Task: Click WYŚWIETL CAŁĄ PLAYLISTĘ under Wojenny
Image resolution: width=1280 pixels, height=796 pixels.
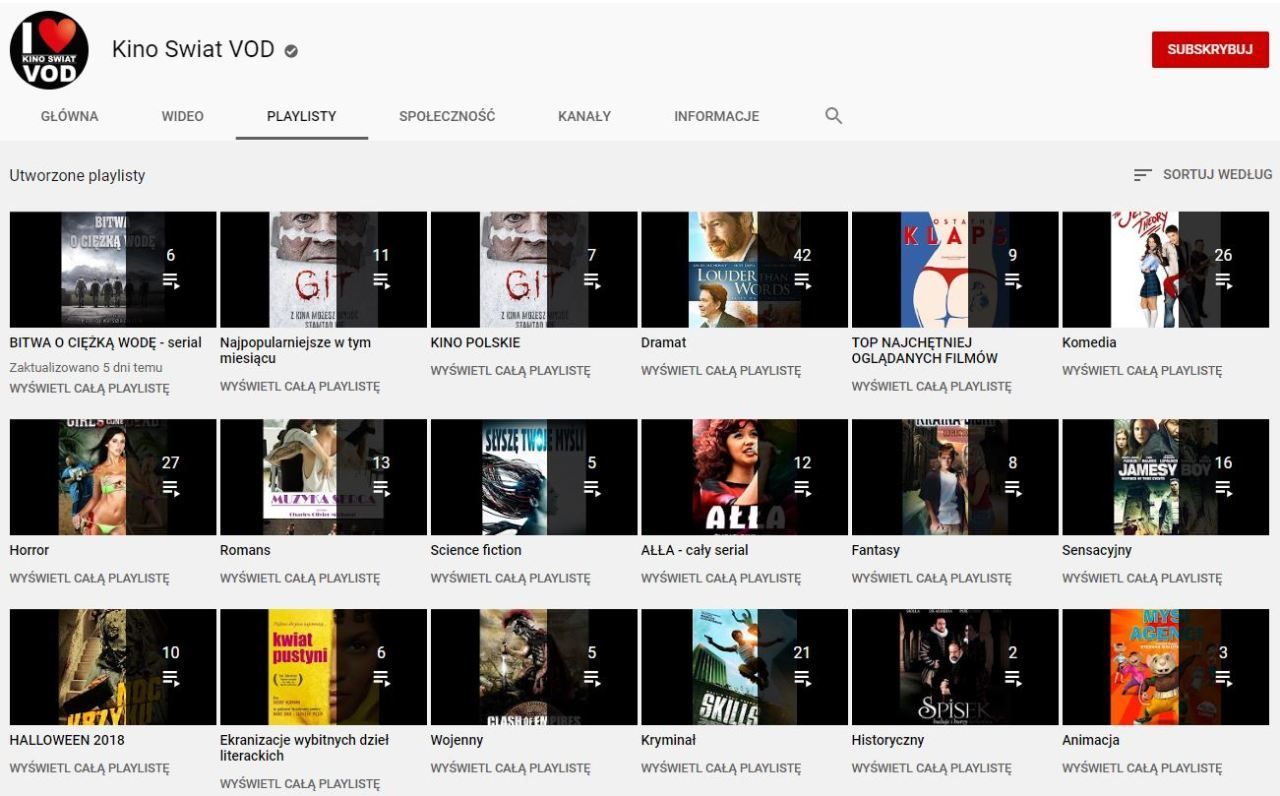Action: [x=510, y=768]
